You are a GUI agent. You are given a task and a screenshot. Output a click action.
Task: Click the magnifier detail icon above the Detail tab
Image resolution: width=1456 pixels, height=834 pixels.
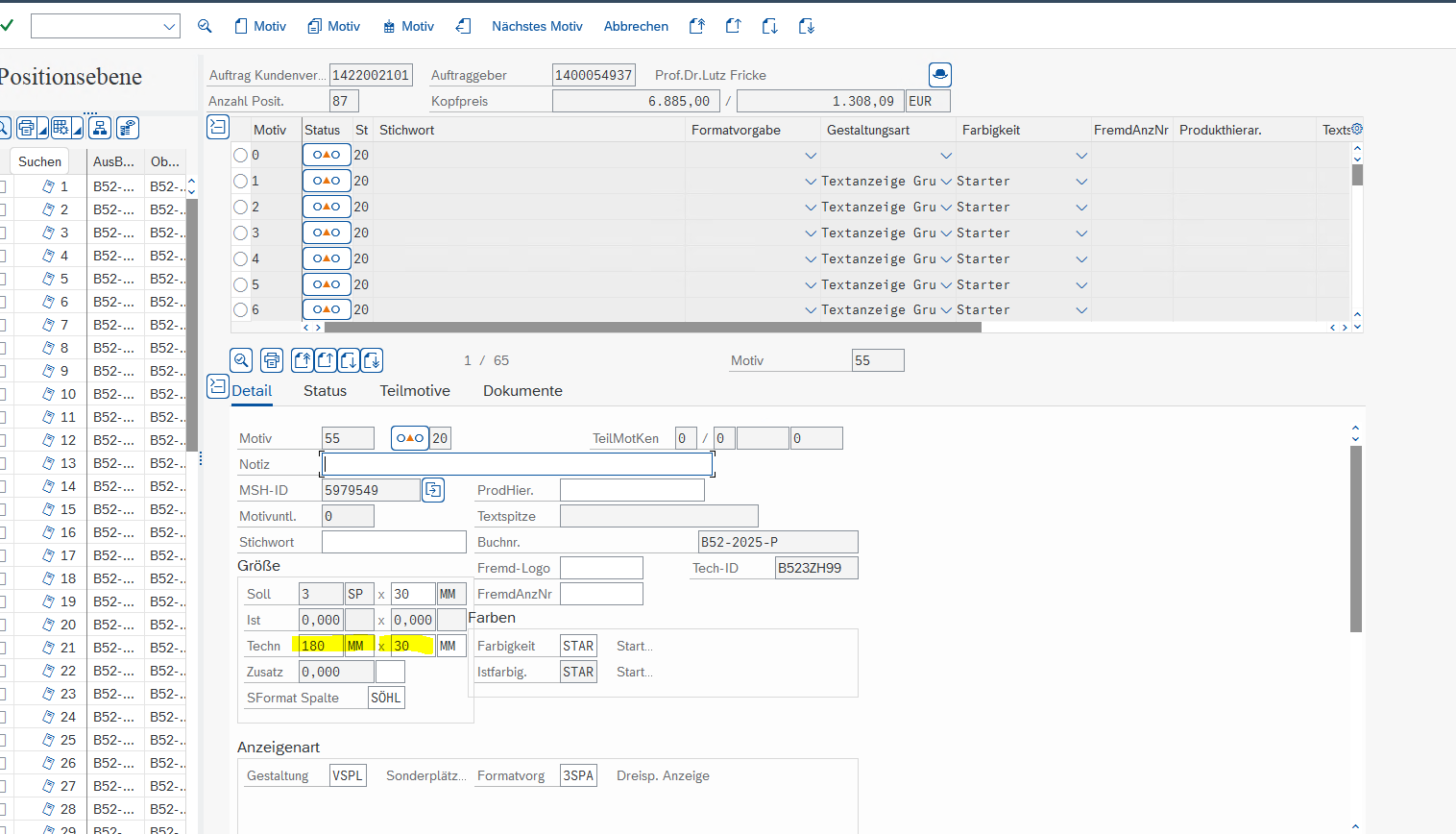(x=241, y=360)
